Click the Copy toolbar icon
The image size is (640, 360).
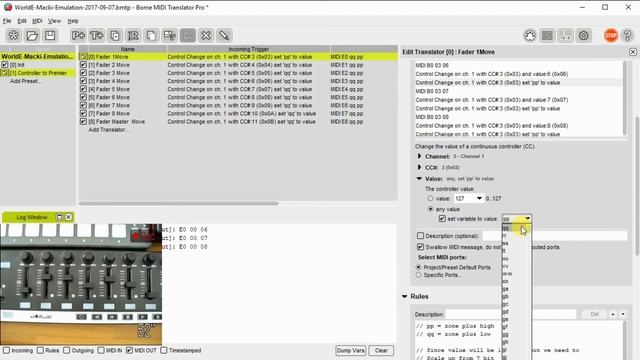151,36
